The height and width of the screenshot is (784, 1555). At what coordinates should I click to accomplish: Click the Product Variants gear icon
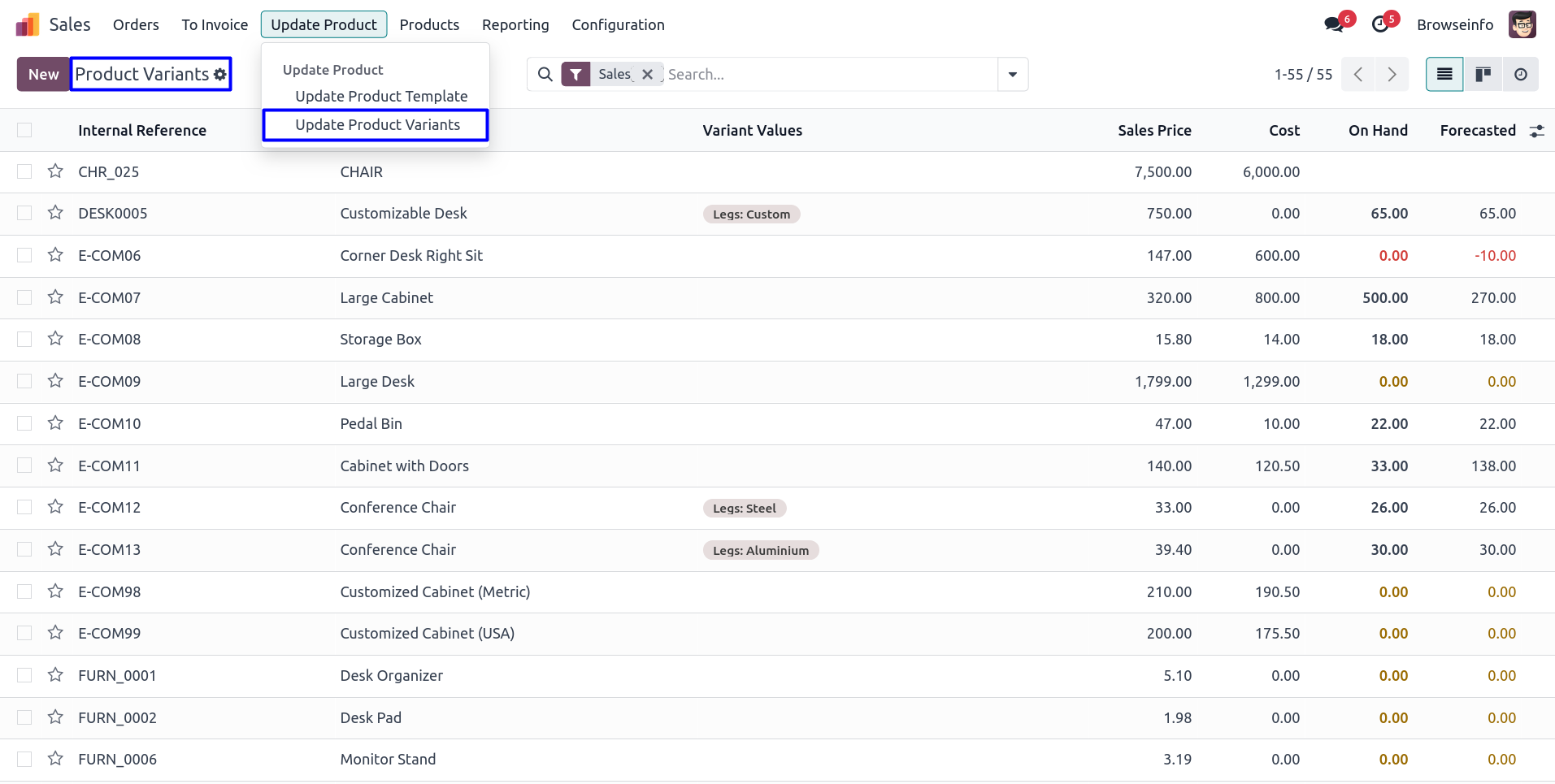[220, 74]
